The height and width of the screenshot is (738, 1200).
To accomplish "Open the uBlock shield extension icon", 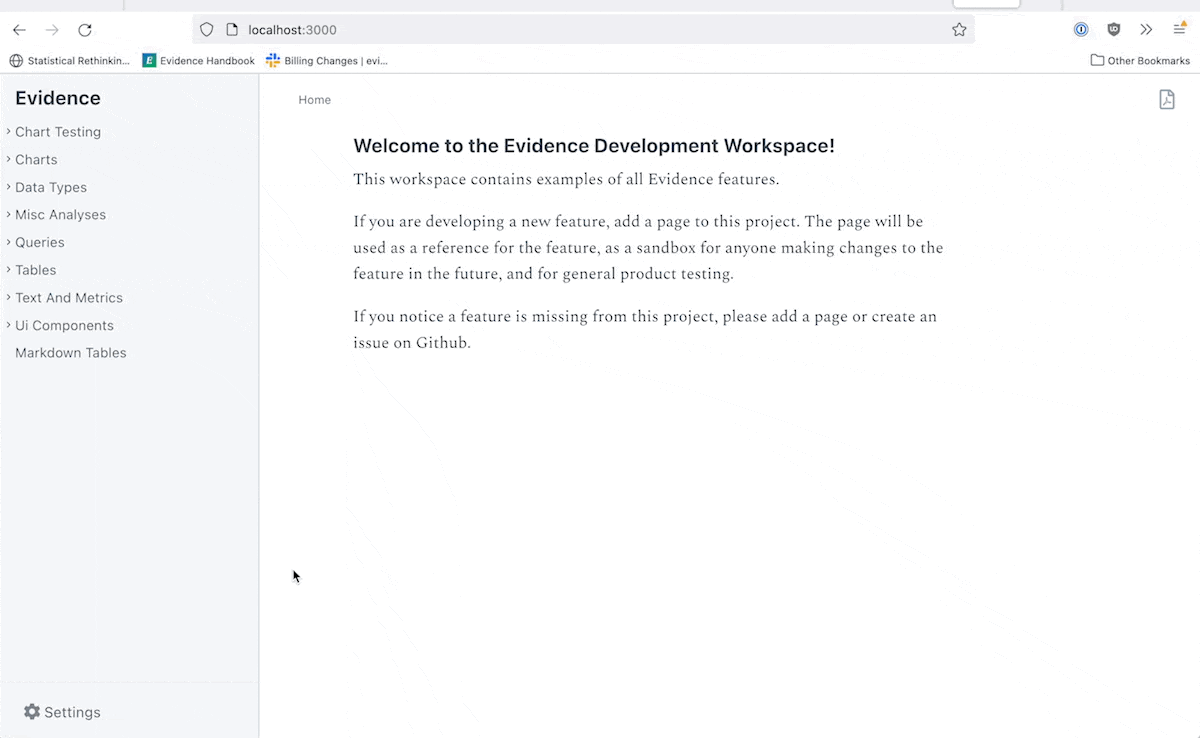I will pos(1114,30).
